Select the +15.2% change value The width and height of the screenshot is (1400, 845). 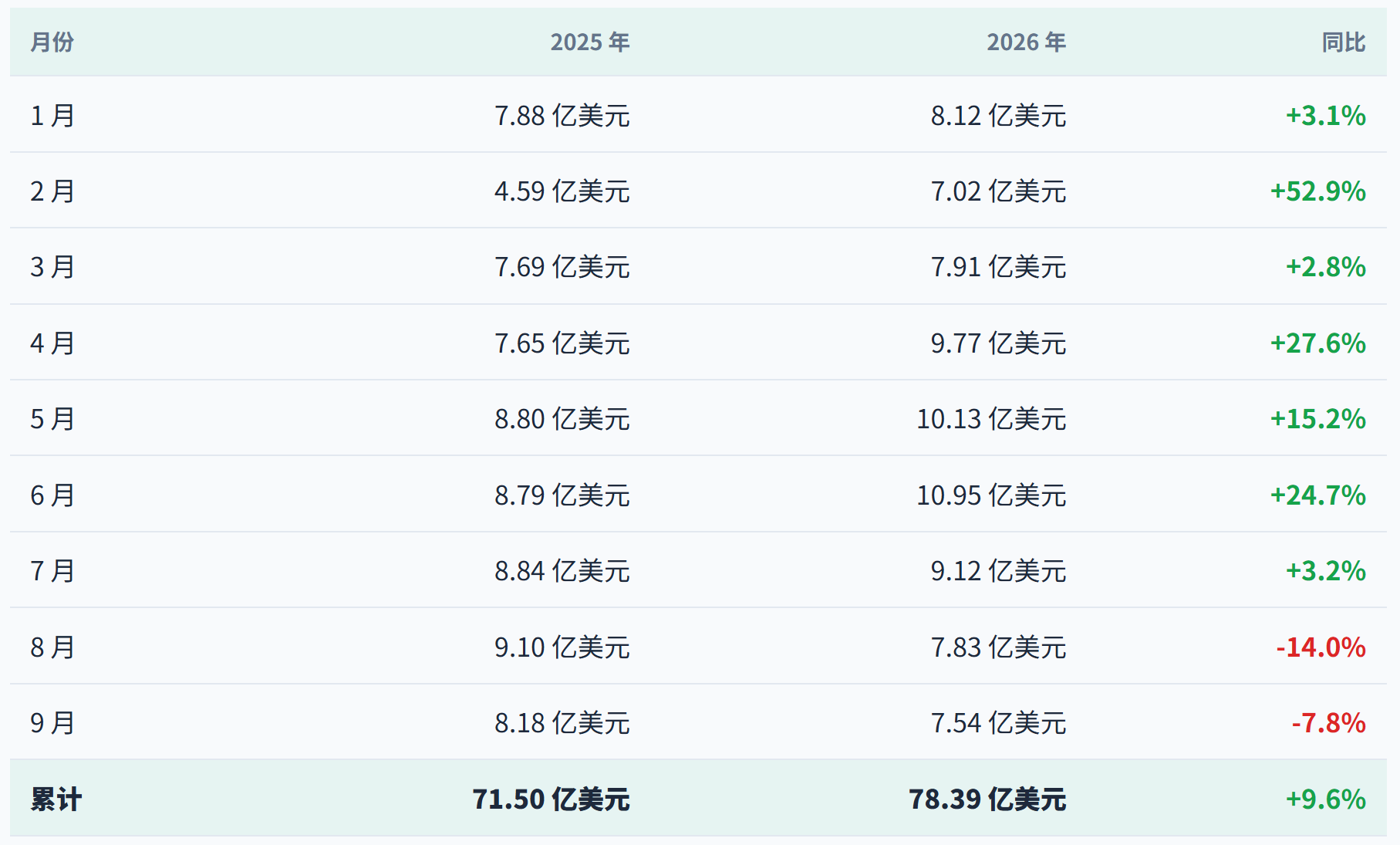point(1318,419)
